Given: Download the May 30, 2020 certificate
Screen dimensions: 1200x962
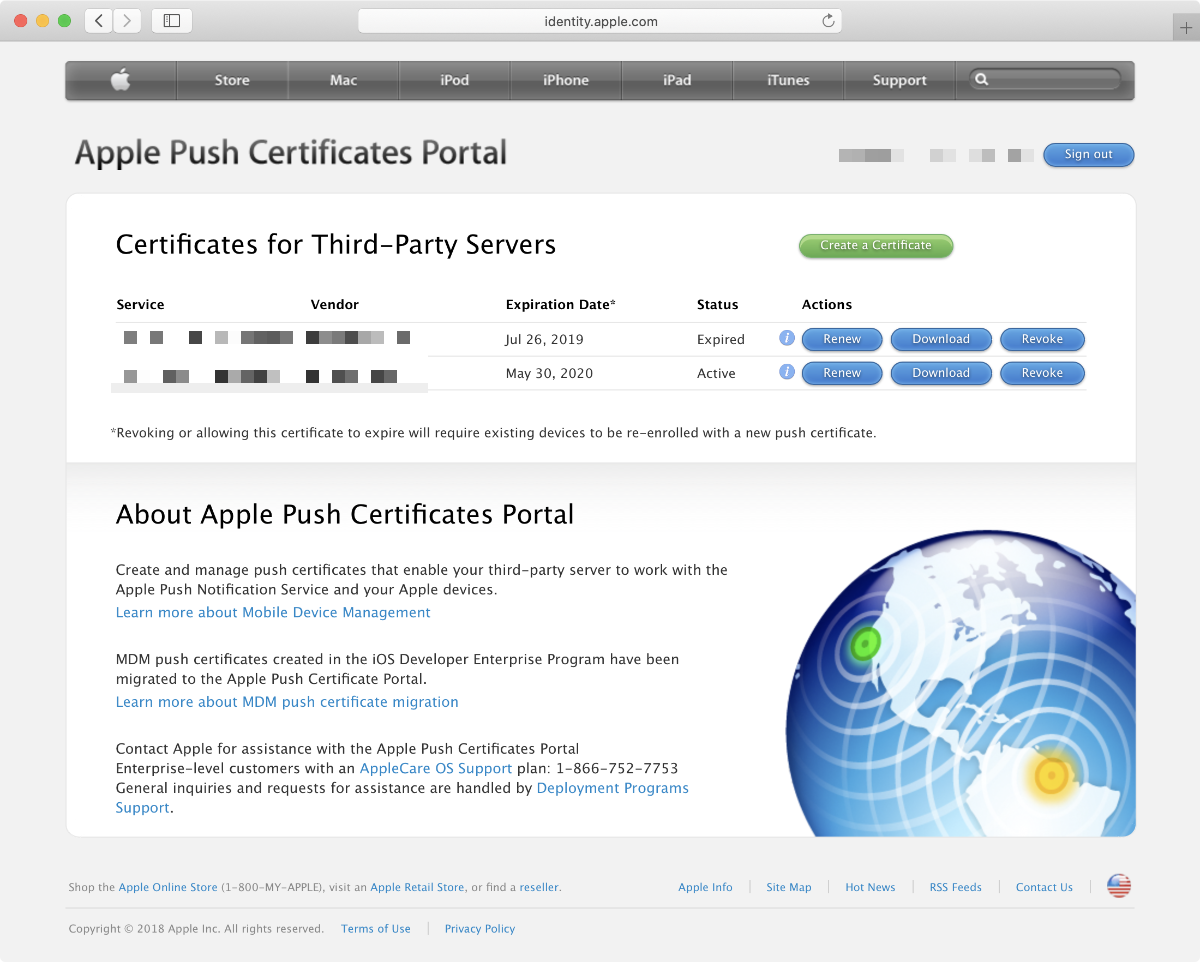Looking at the screenshot, I should [941, 373].
